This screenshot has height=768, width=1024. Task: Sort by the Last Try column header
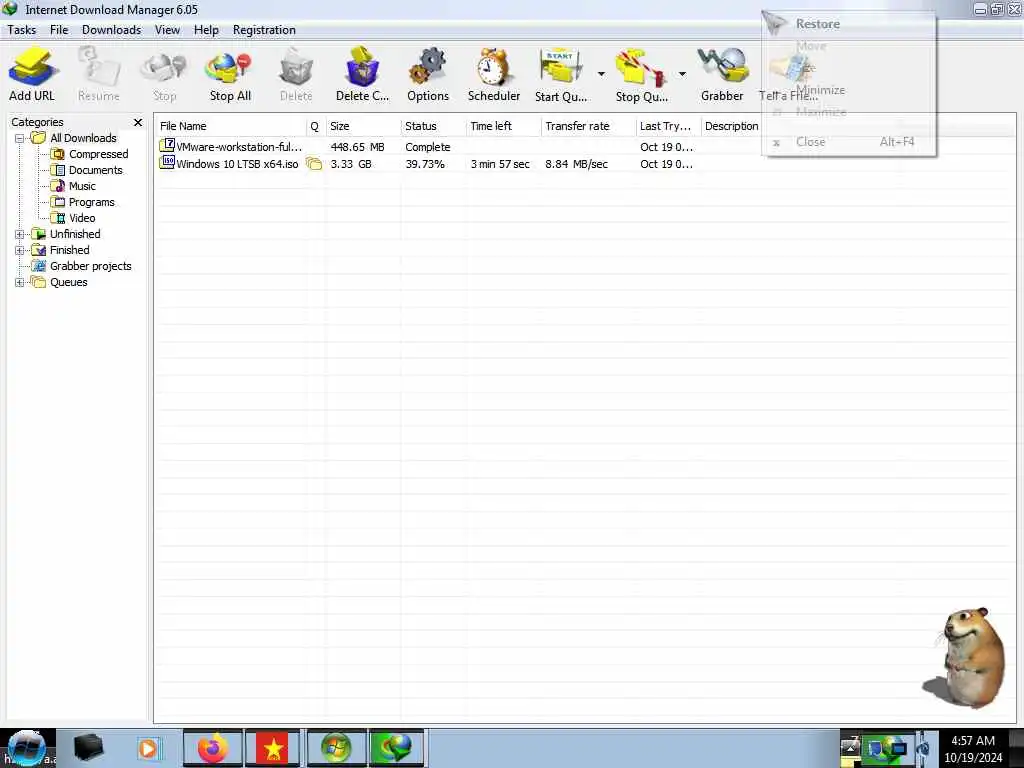pyautogui.click(x=668, y=126)
